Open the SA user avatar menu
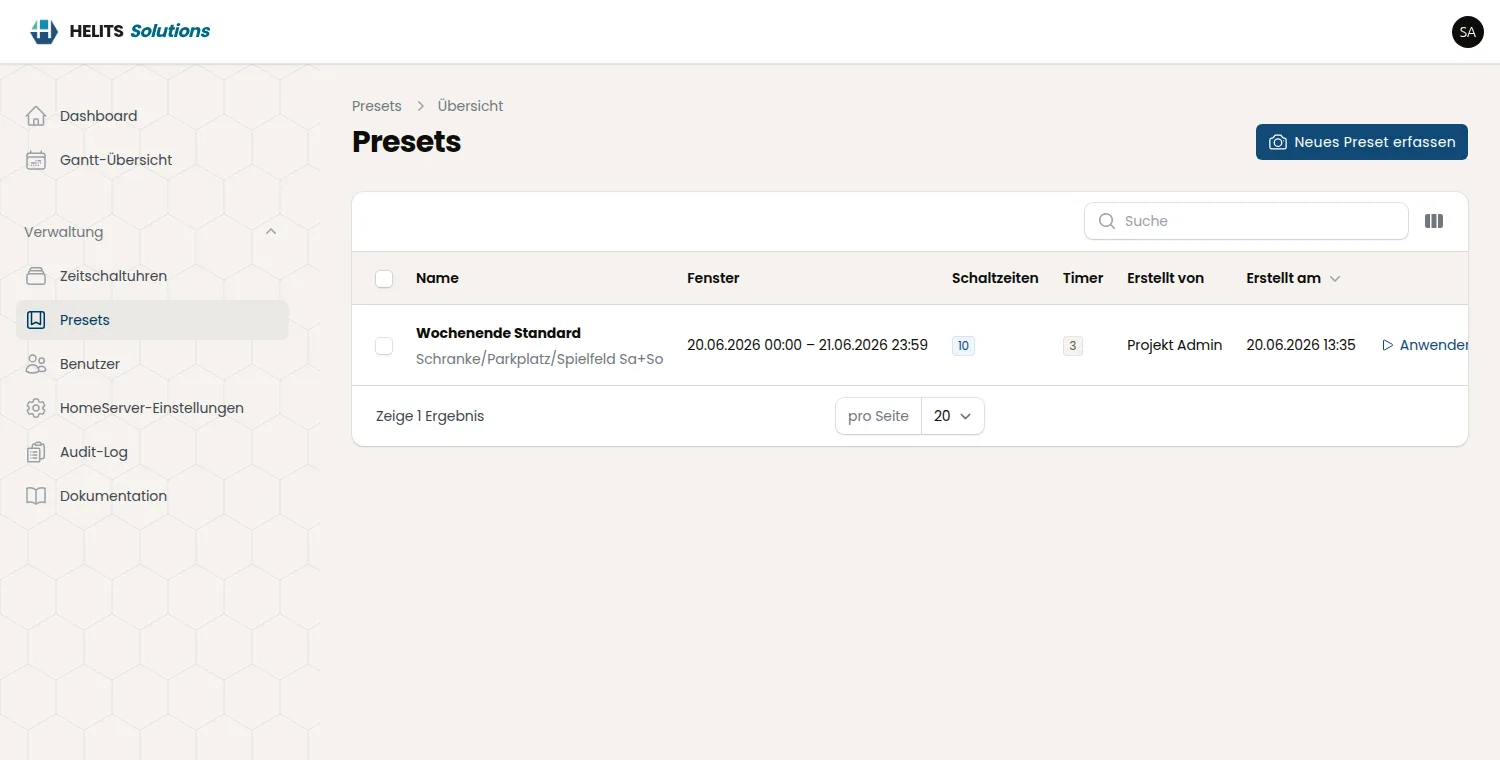Viewport: 1500px width, 760px height. [x=1467, y=32]
